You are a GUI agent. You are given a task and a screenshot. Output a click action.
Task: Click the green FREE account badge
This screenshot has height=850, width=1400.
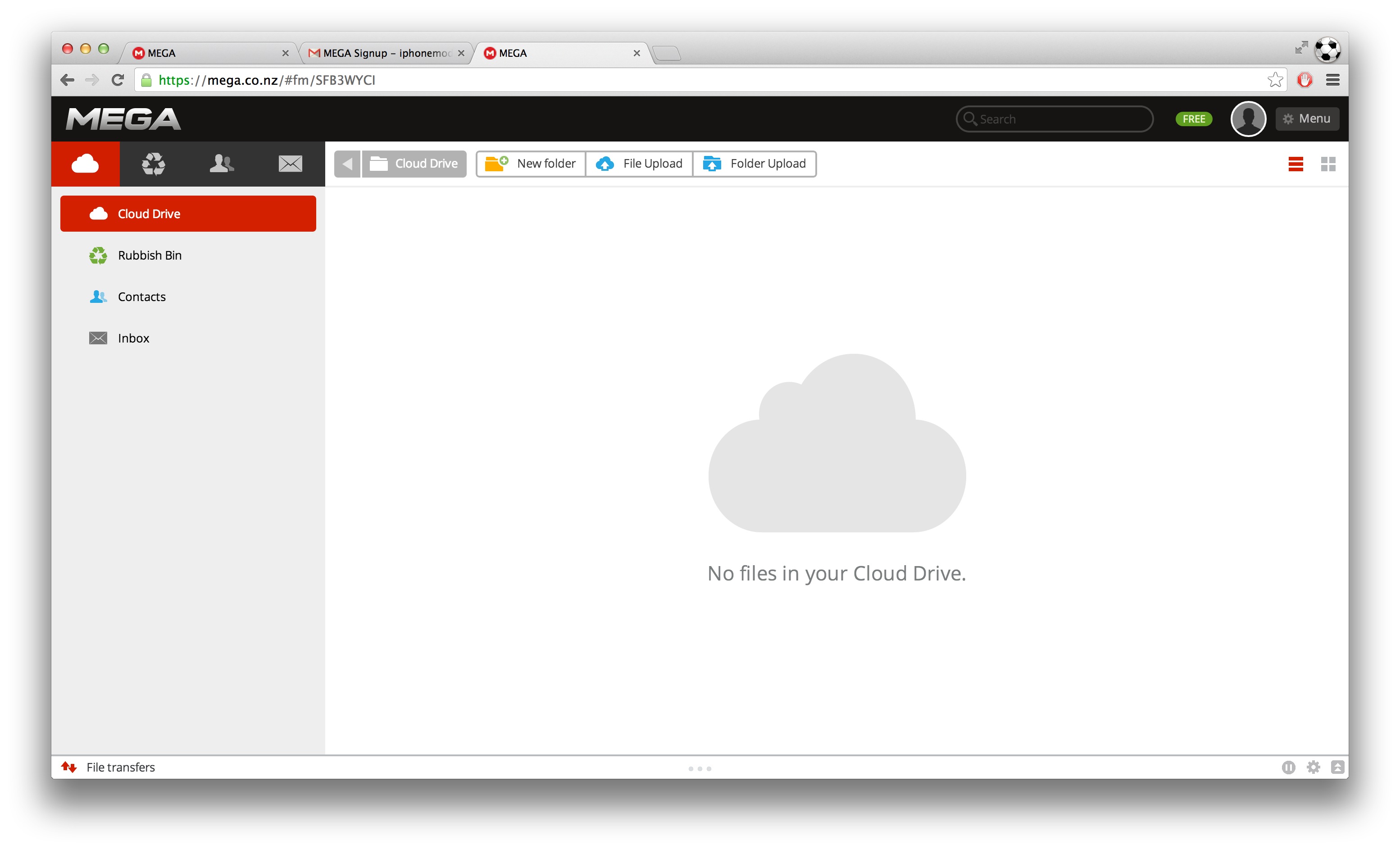pyautogui.click(x=1193, y=119)
